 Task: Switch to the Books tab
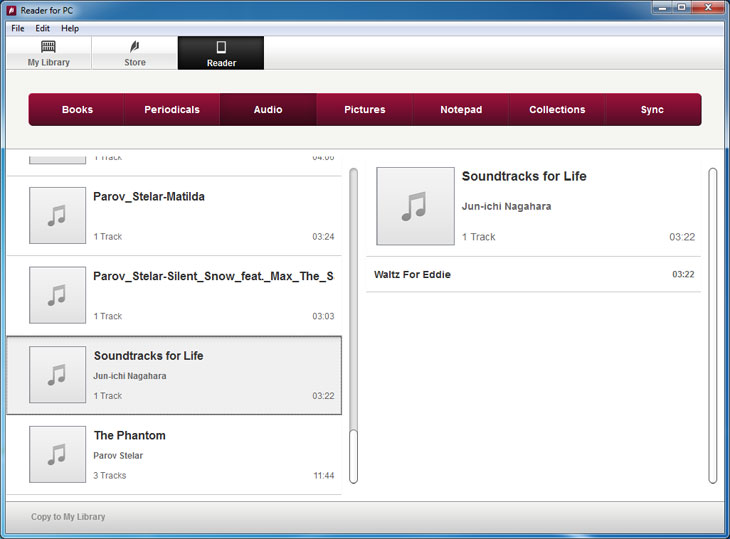click(77, 110)
